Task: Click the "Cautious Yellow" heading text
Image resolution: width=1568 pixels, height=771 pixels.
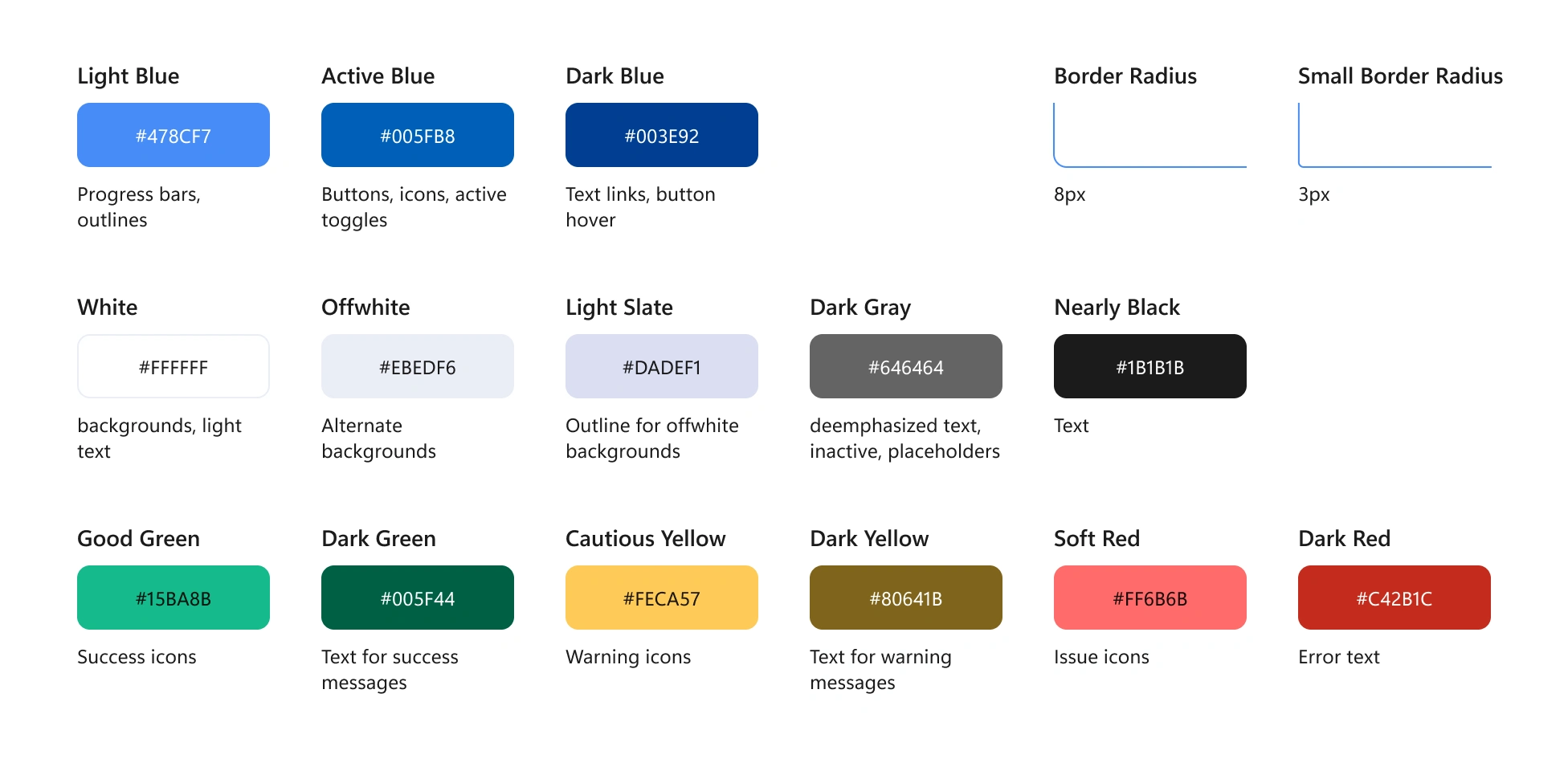Action: (645, 539)
